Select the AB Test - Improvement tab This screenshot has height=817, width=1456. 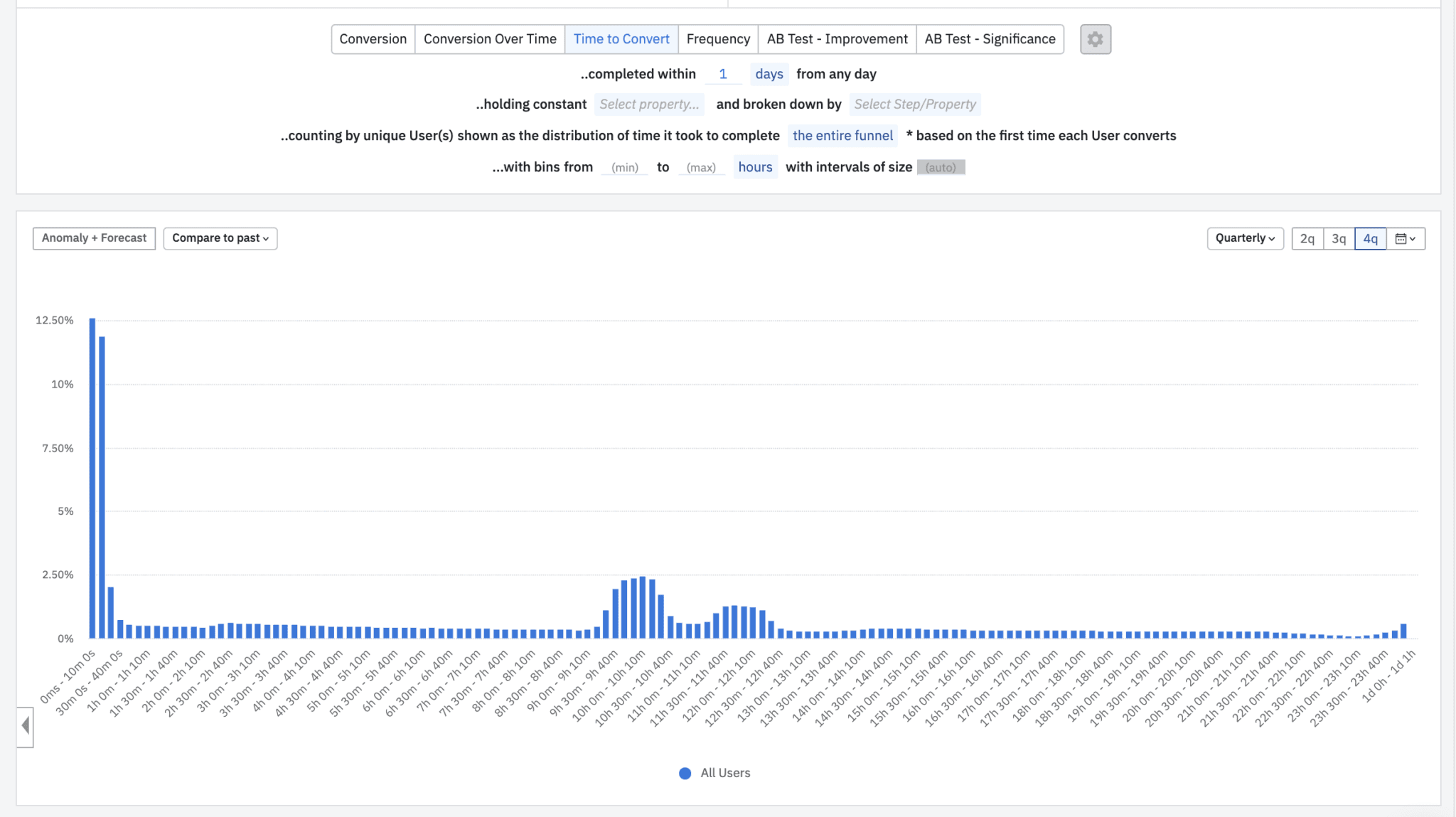click(x=837, y=39)
